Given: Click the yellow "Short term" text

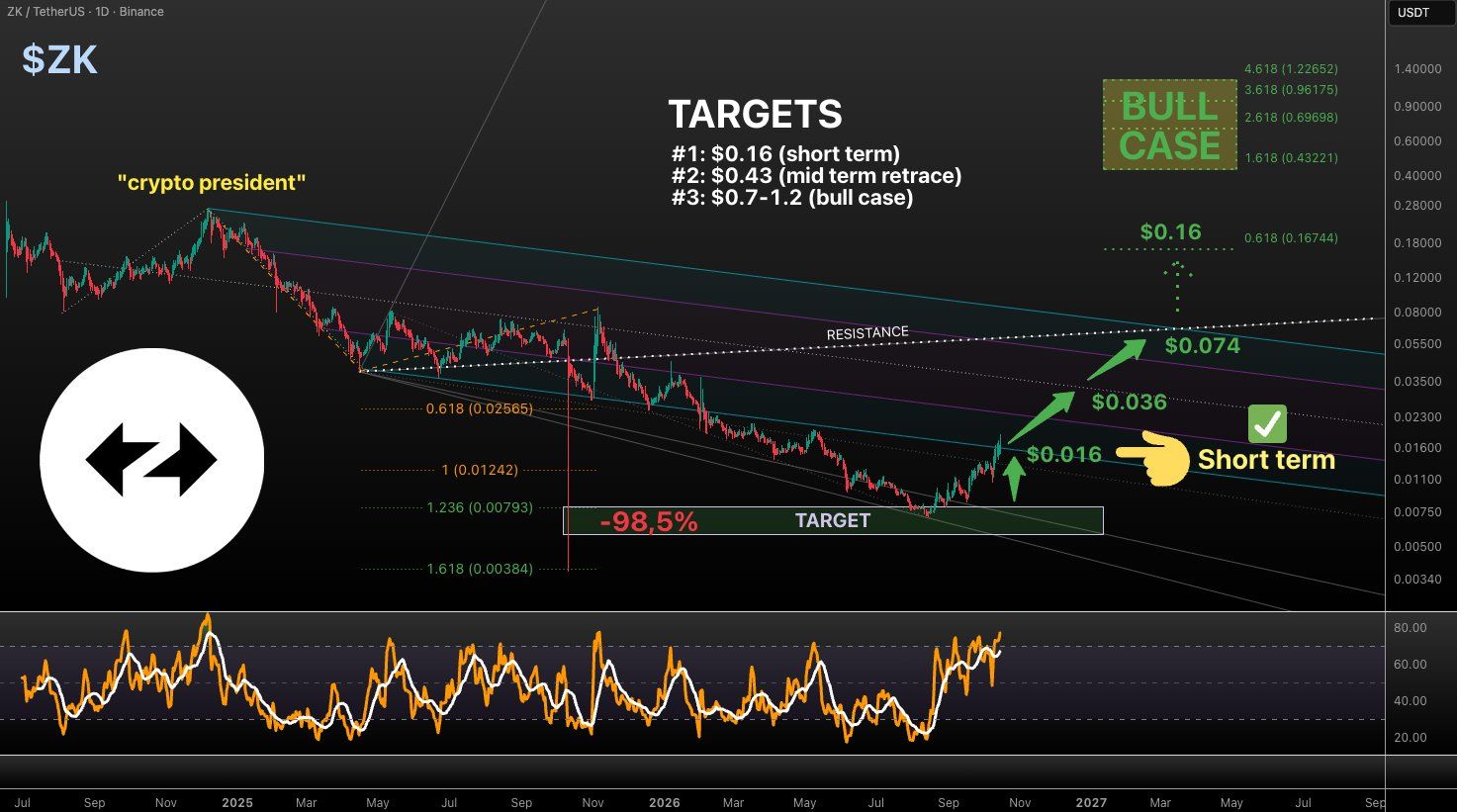Looking at the screenshot, I should click(1266, 459).
